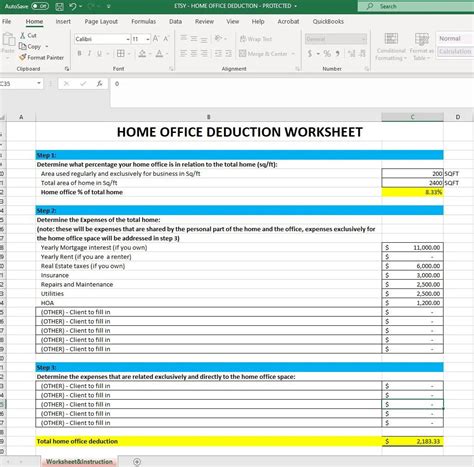Toggle Bold formatting
Image resolution: width=474 pixels, height=467 pixels.
[79, 53]
